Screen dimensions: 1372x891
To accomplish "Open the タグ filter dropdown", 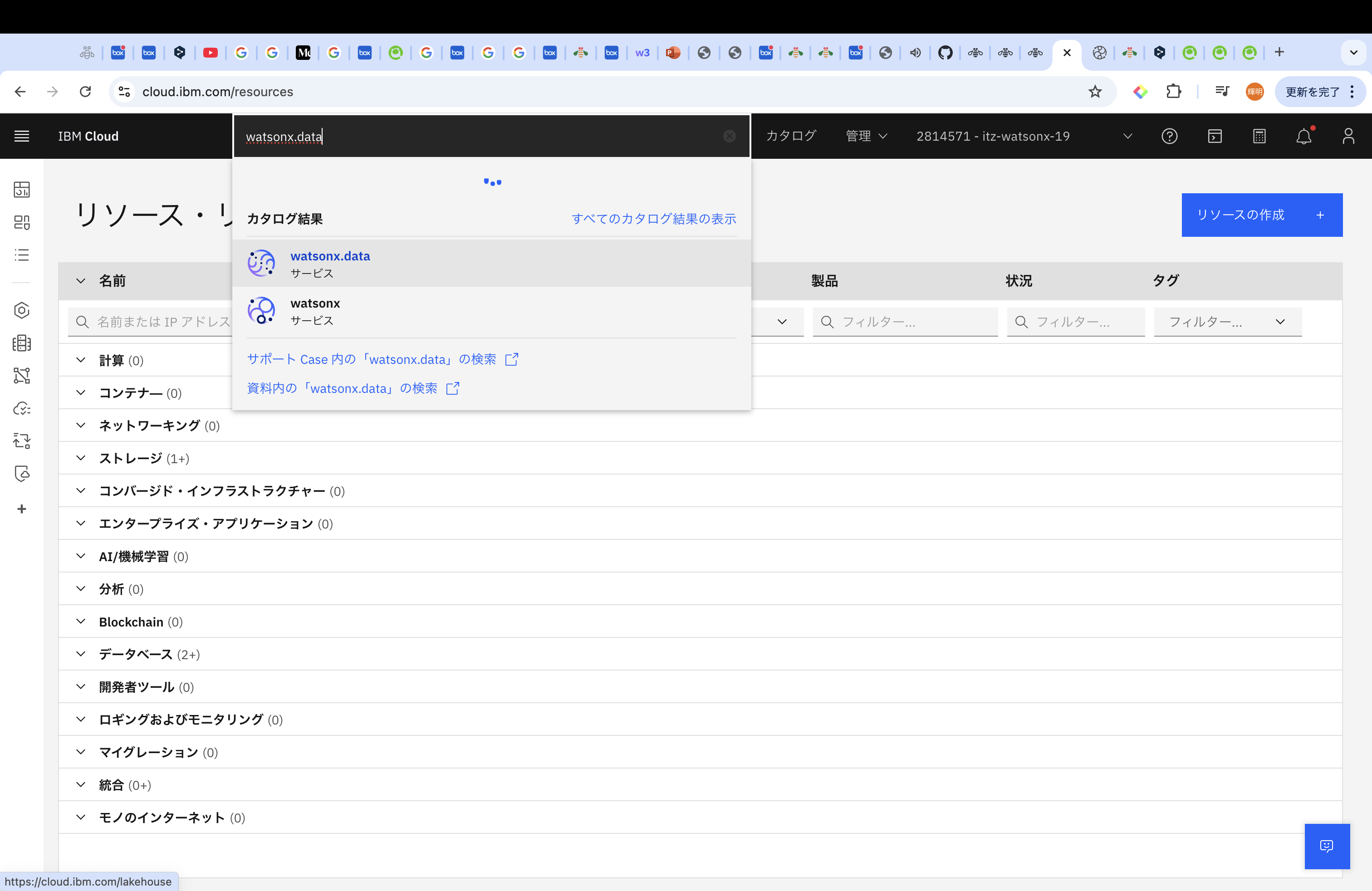I will (1227, 322).
